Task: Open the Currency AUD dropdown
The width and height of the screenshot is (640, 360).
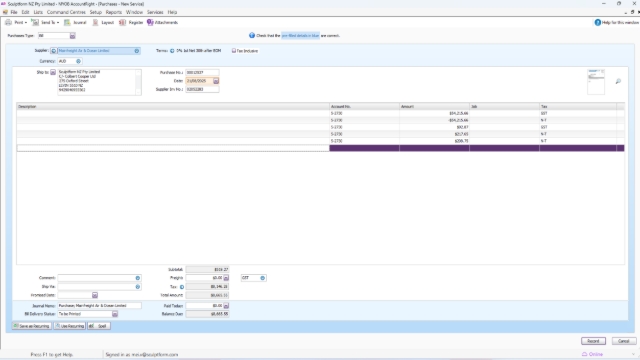Action: (78, 61)
